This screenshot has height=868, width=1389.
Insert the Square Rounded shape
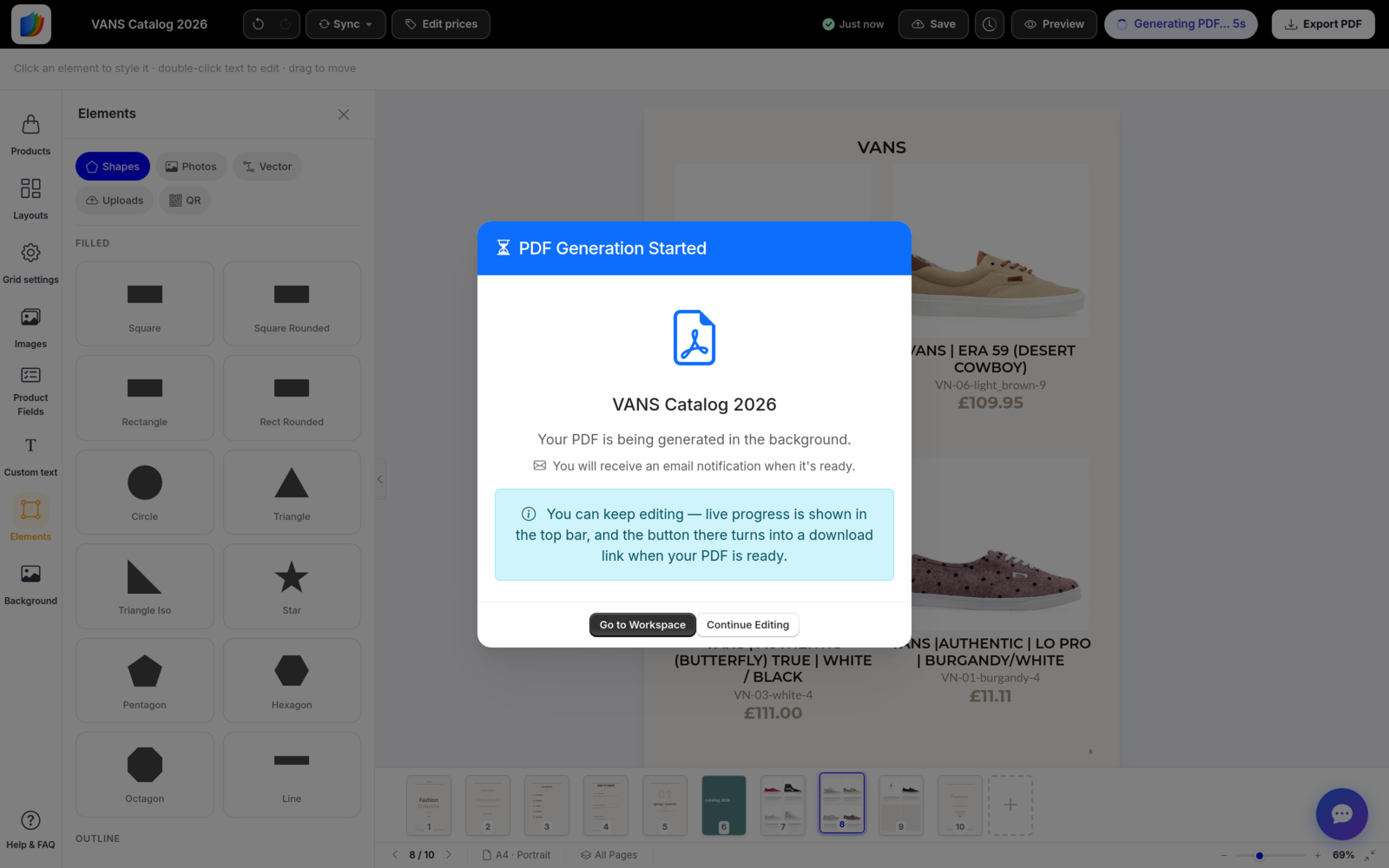(x=292, y=304)
